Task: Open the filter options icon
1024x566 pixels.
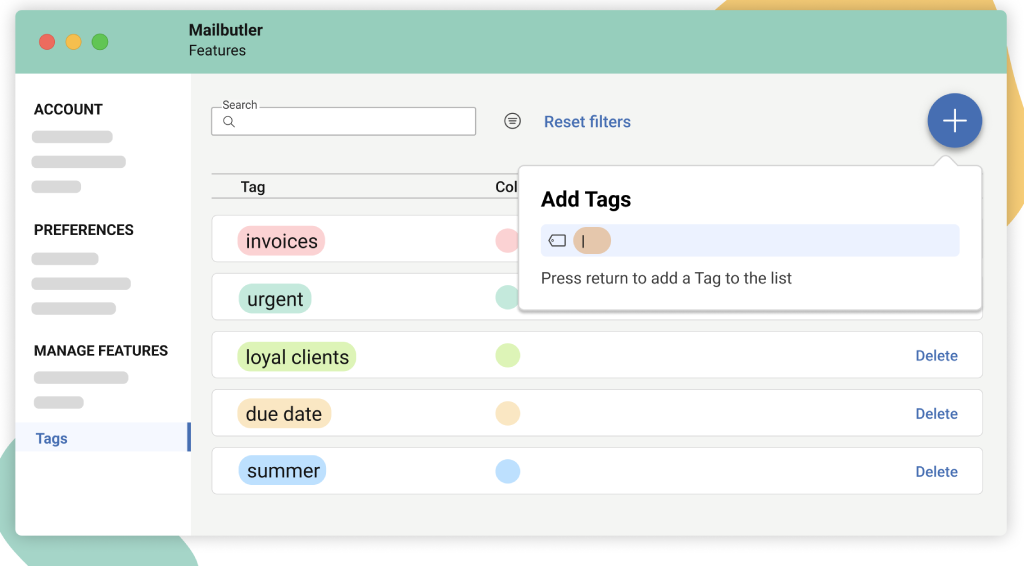Action: click(513, 121)
